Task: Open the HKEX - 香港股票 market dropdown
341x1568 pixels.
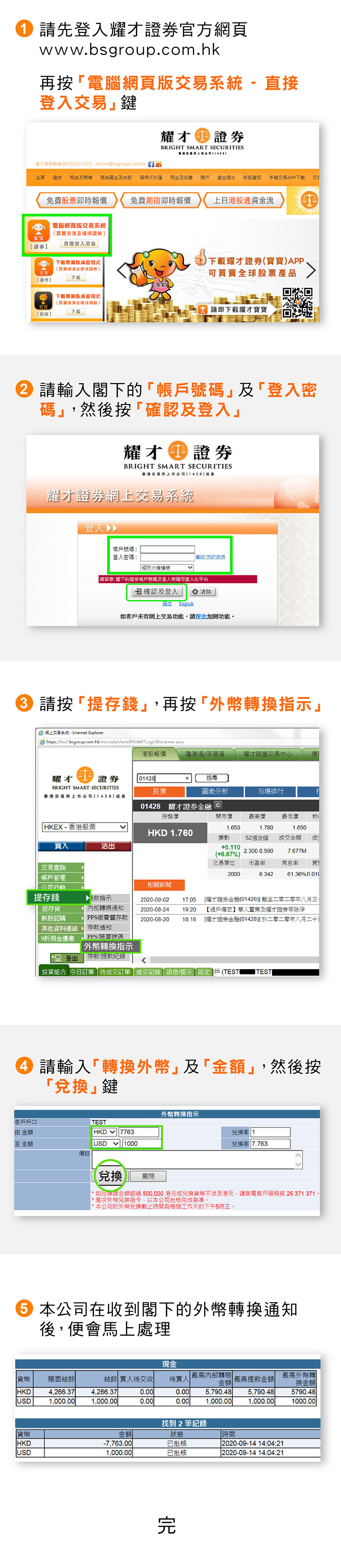Action: 85,826
